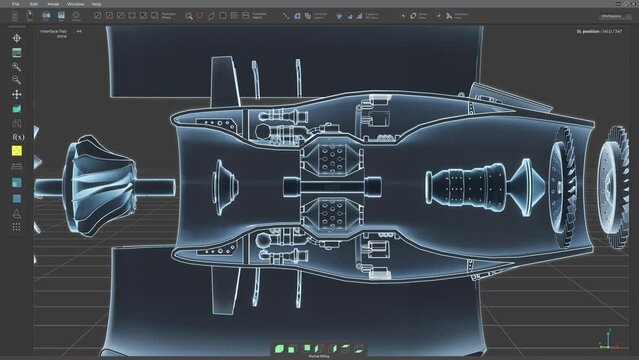Image resolution: width=639 pixels, height=360 pixels.
Task: Click the magnifier search icon in top toolbar
Action: coord(189,16)
